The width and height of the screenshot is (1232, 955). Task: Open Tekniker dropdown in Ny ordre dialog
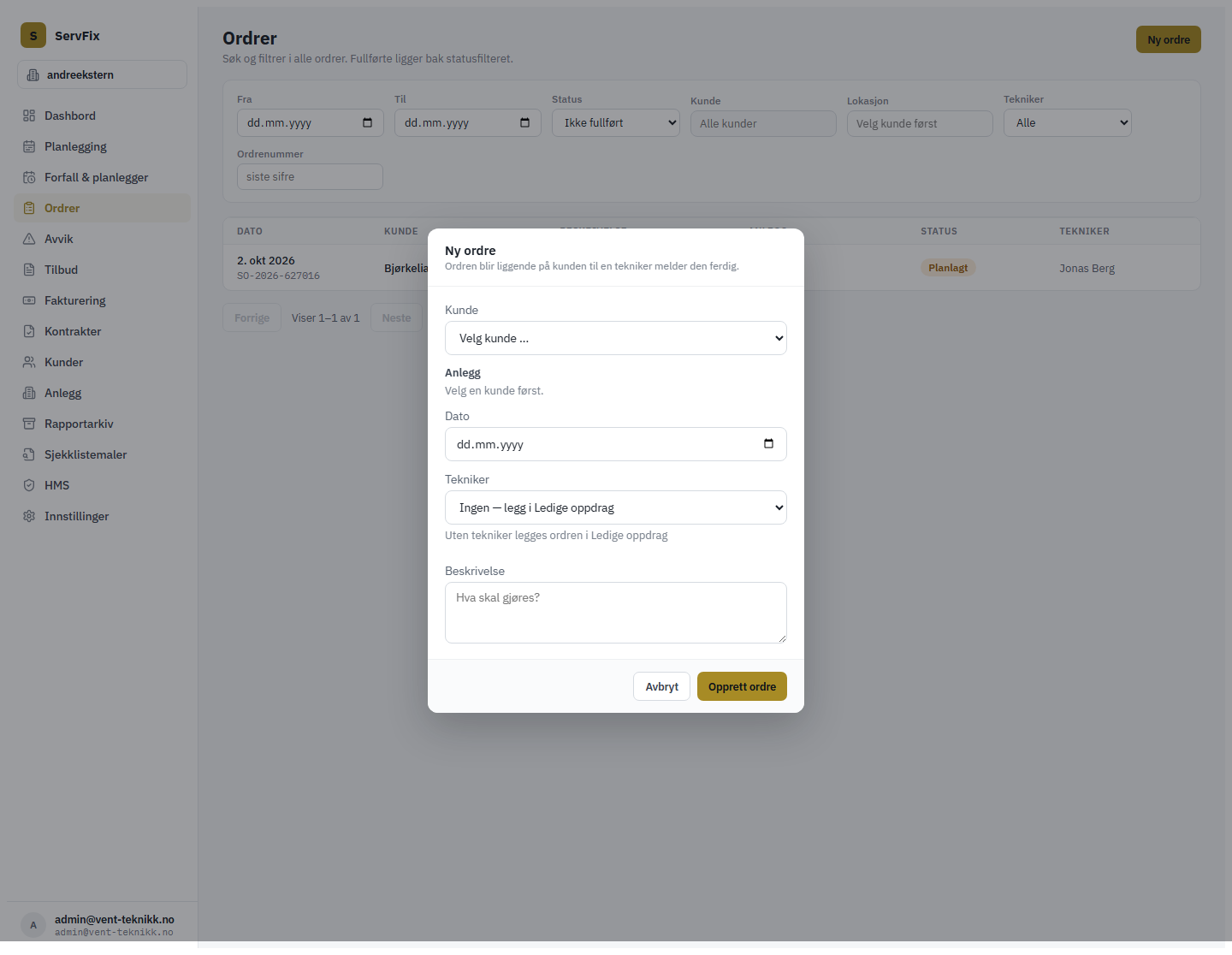(616, 507)
